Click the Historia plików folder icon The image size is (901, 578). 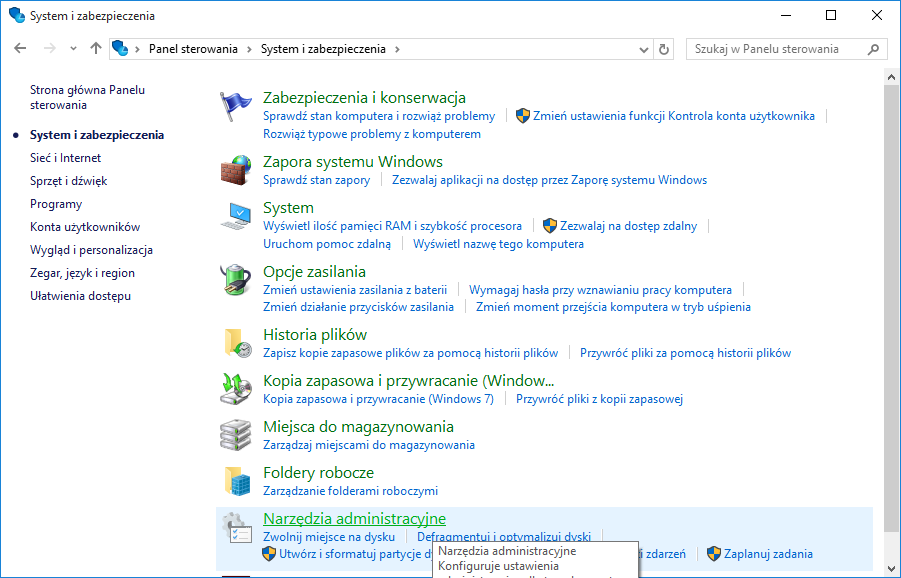point(236,343)
